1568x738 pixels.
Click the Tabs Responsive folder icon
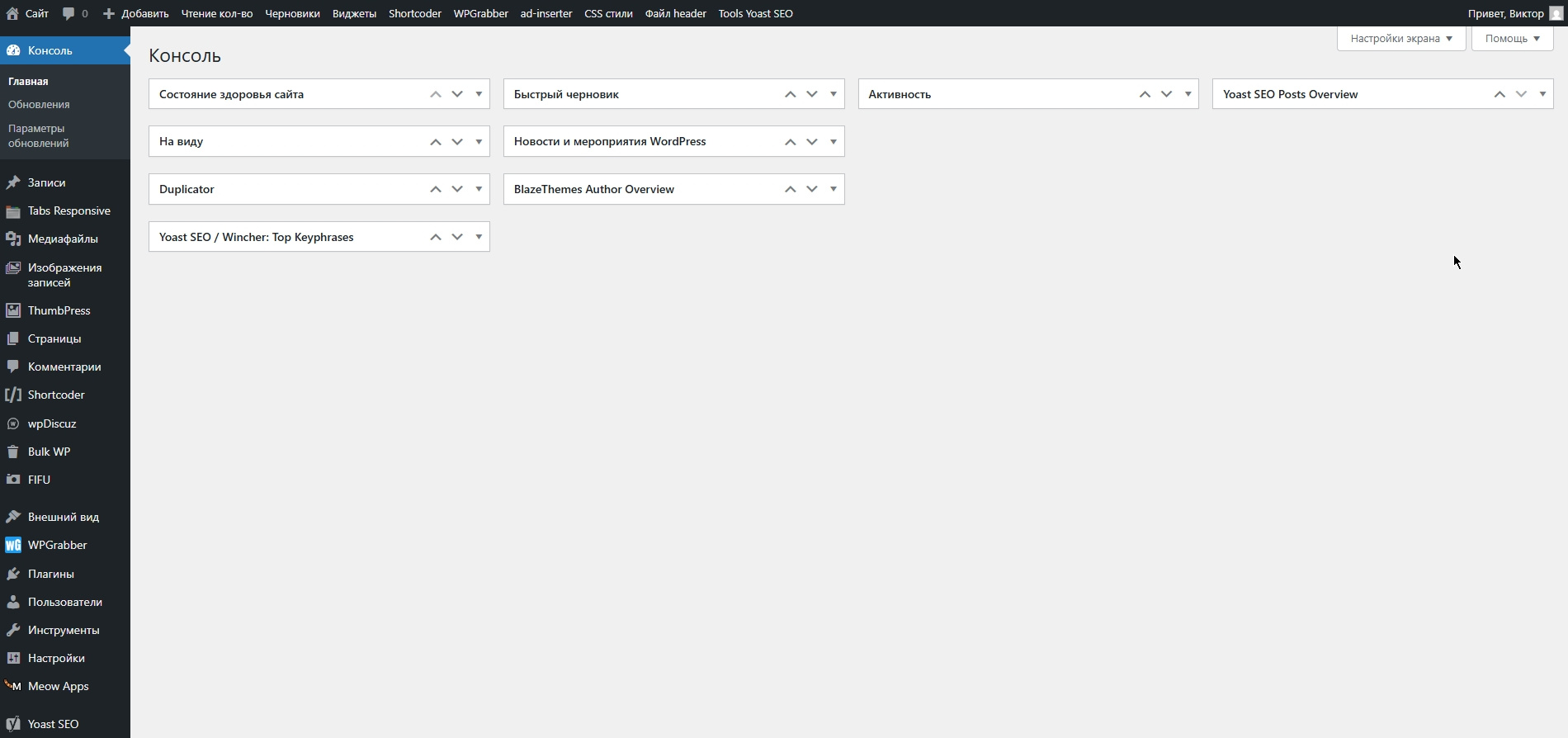pyautogui.click(x=13, y=211)
